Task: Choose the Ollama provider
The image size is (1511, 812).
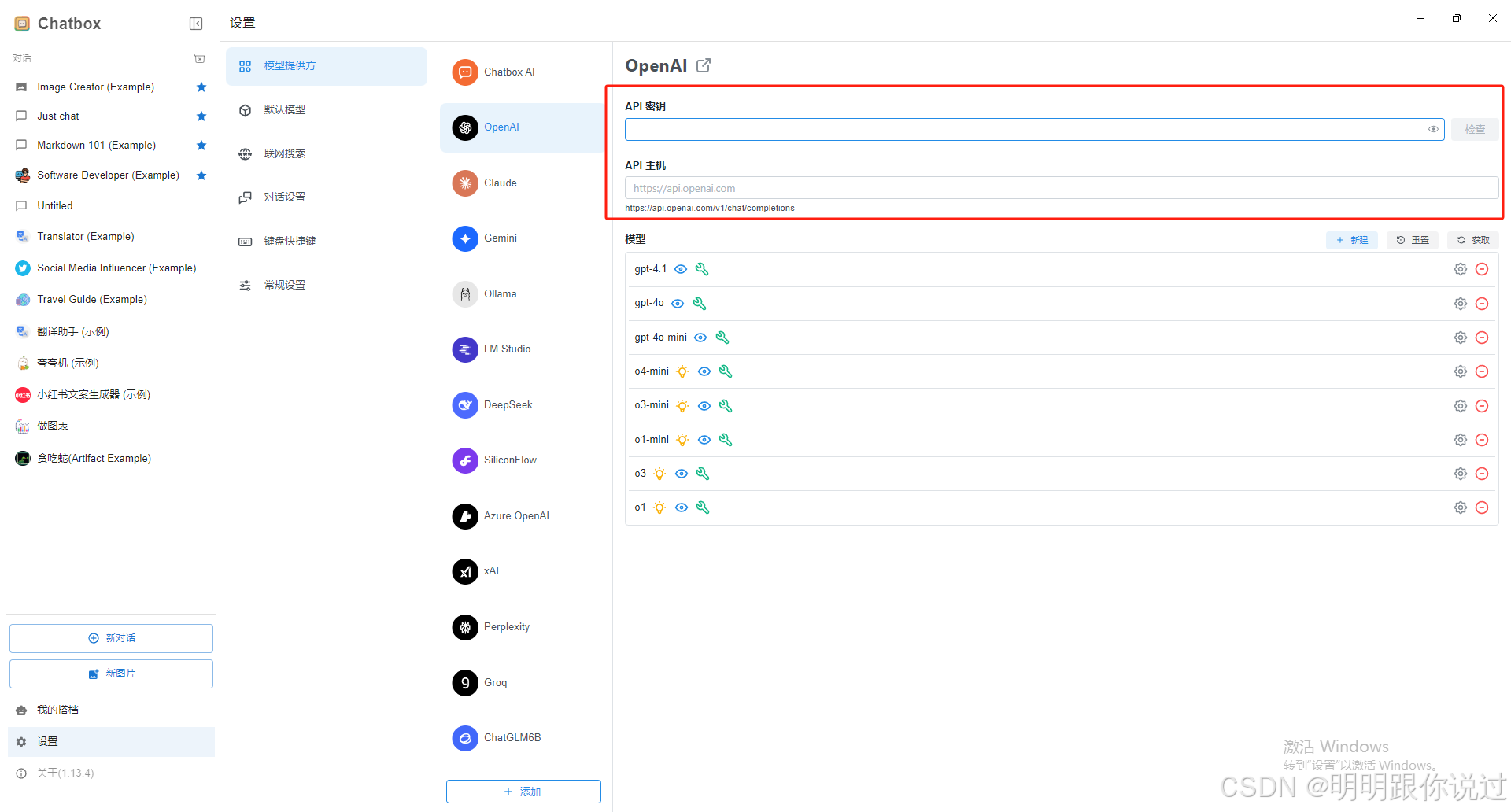Action: (x=523, y=293)
